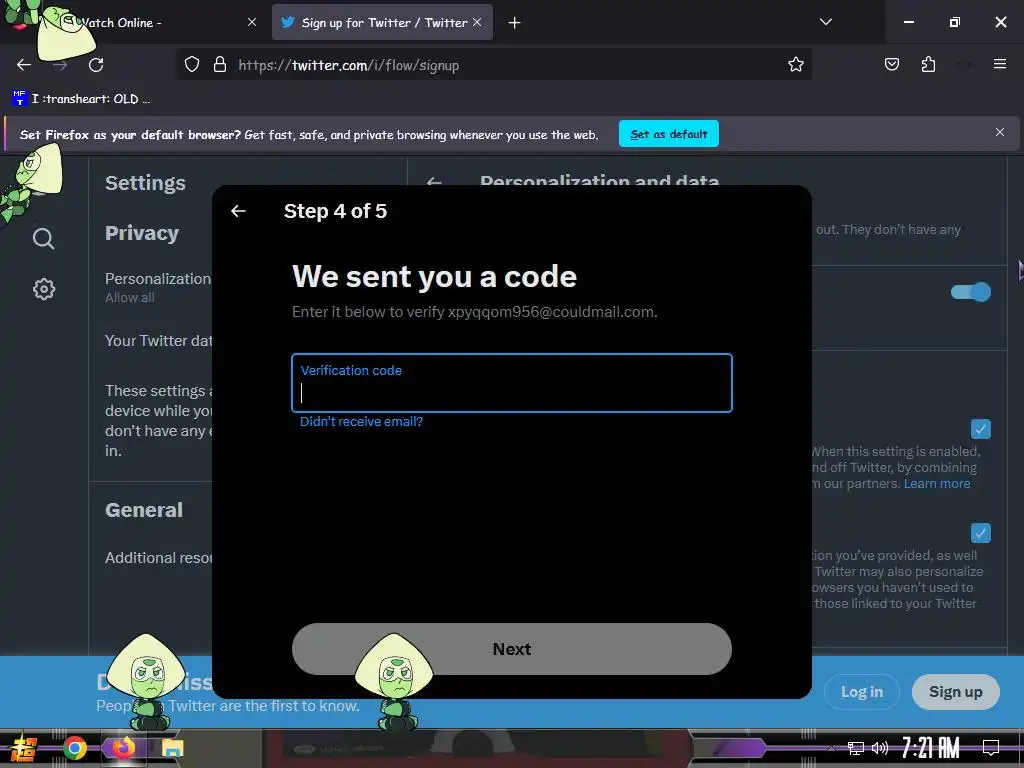Viewport: 1024px width, 768px height.
Task: Launch Google Chrome from the taskbar
Action: pyautogui.click(x=74, y=748)
